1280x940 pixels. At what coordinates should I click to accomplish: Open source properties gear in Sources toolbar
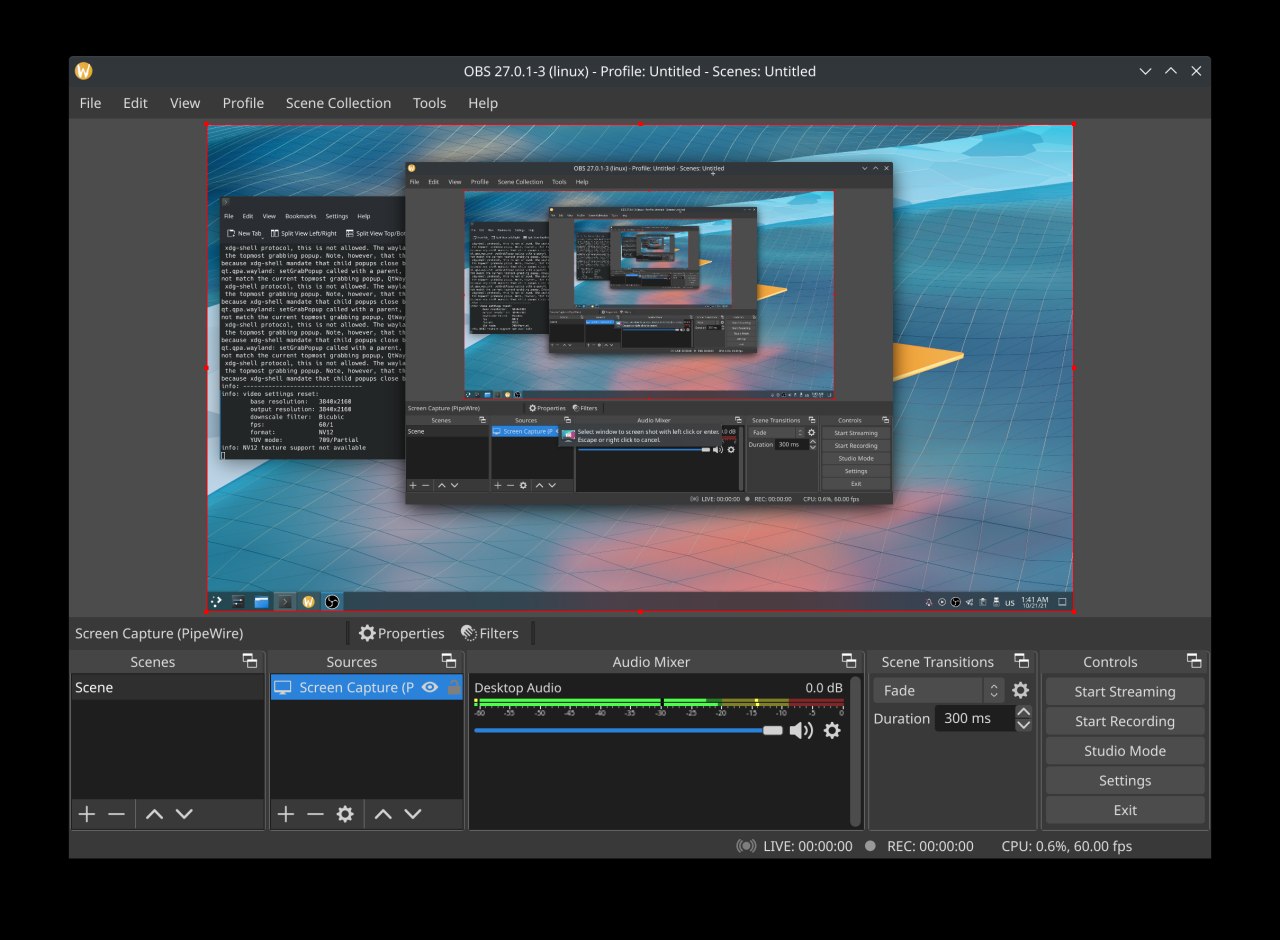(345, 814)
